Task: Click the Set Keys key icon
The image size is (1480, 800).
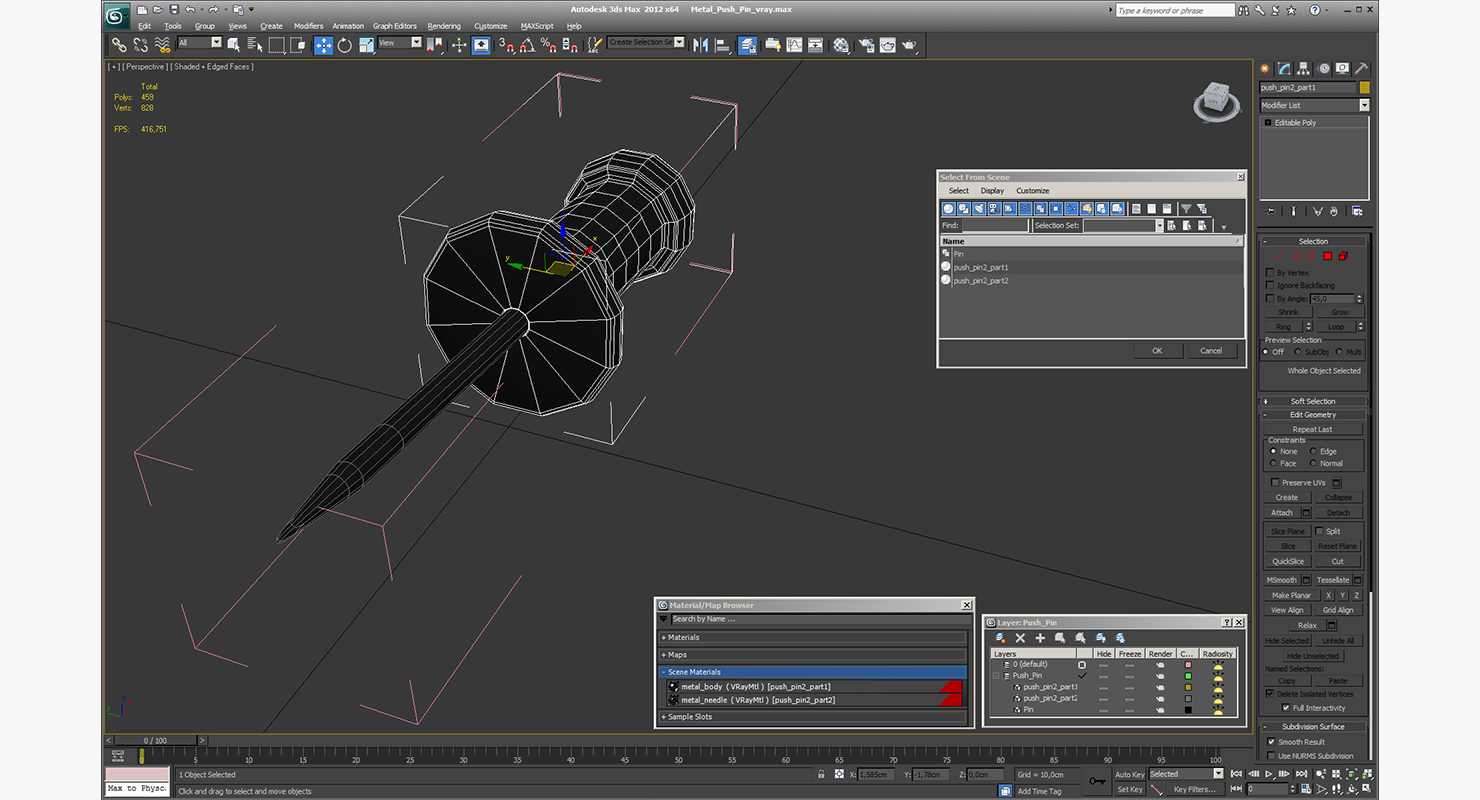Action: 1098,780
